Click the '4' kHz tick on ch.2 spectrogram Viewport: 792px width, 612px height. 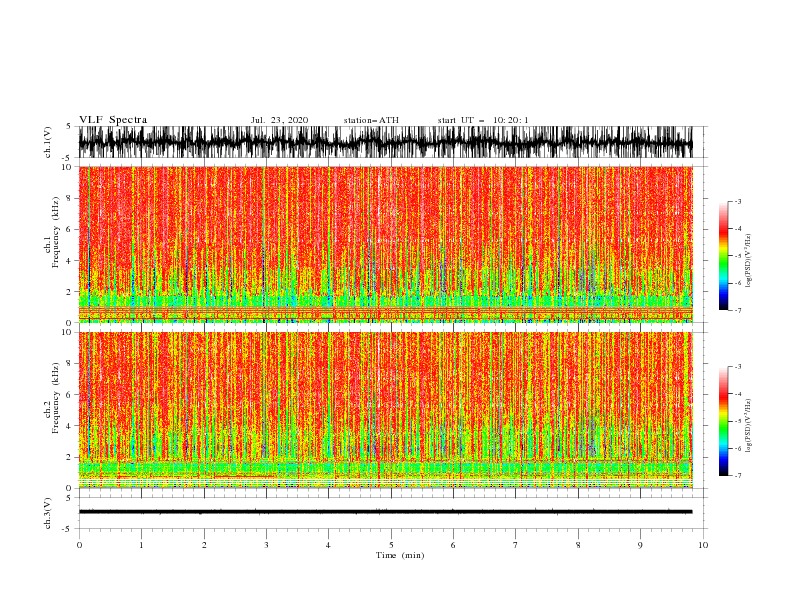click(70, 426)
